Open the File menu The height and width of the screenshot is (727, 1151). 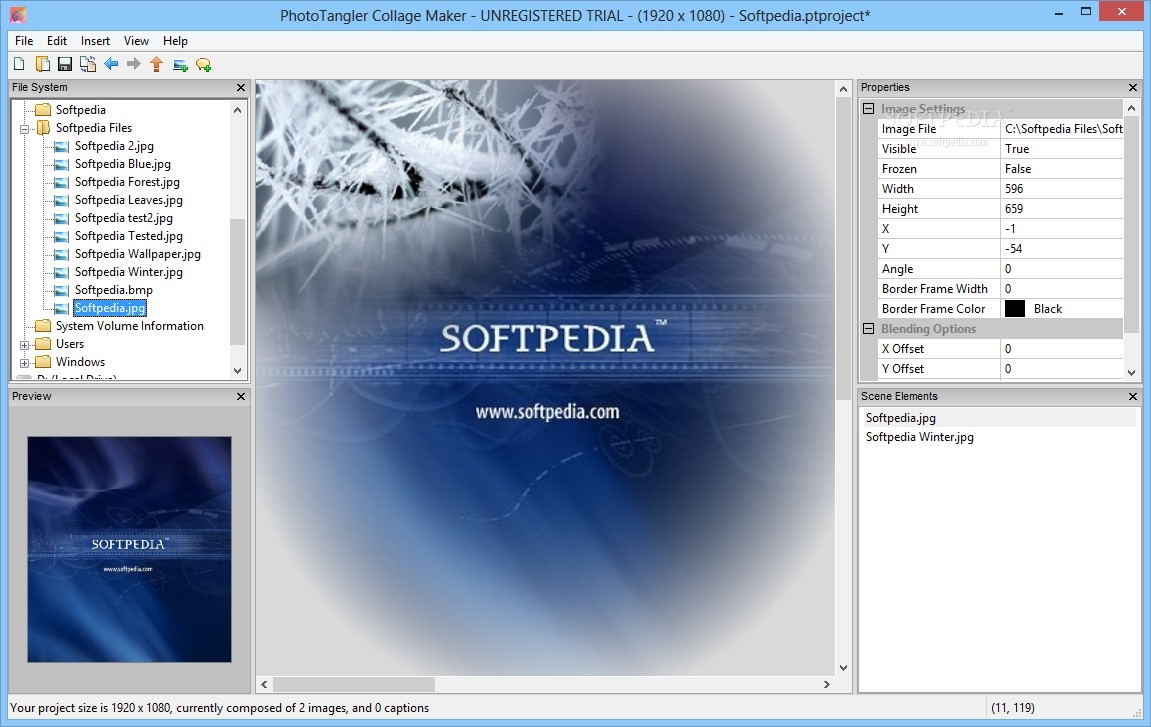click(x=23, y=41)
